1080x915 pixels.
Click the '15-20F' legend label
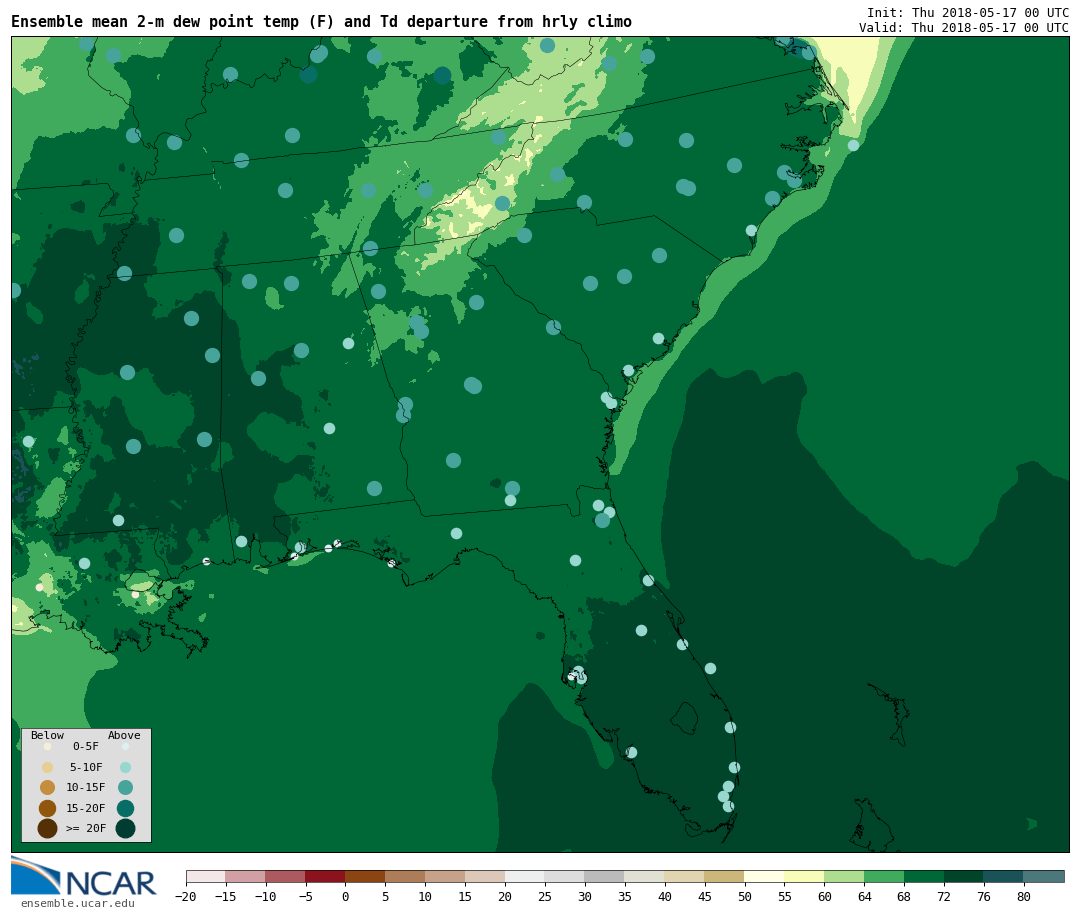coord(86,808)
